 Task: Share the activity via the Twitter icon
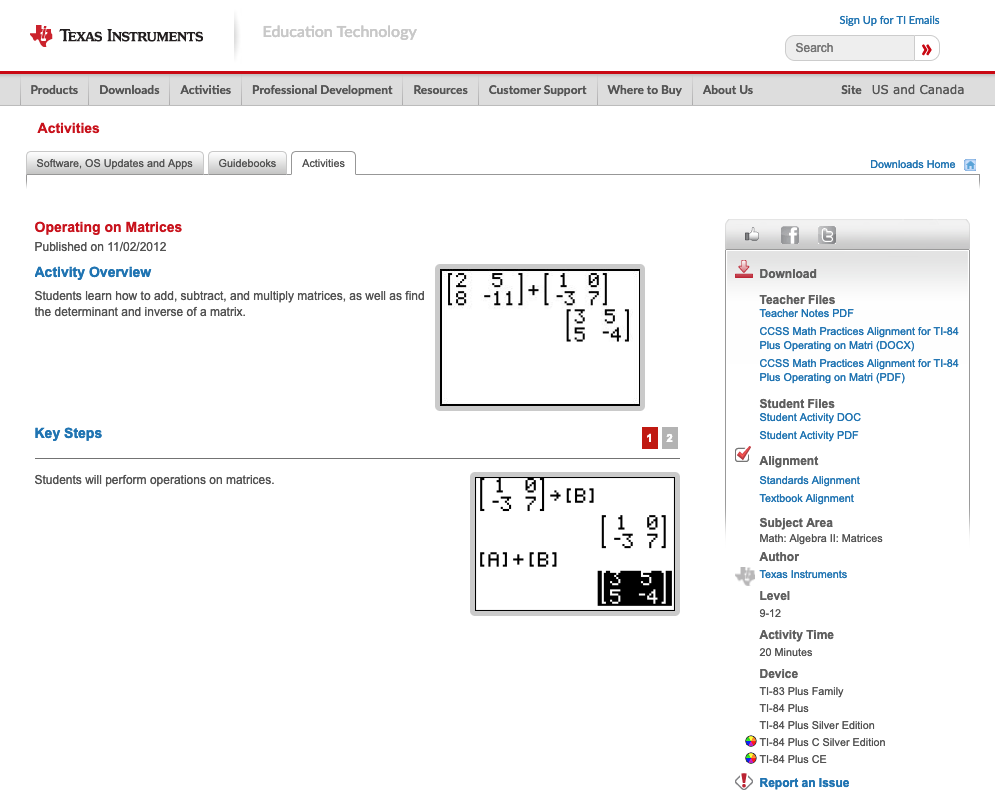pos(827,234)
